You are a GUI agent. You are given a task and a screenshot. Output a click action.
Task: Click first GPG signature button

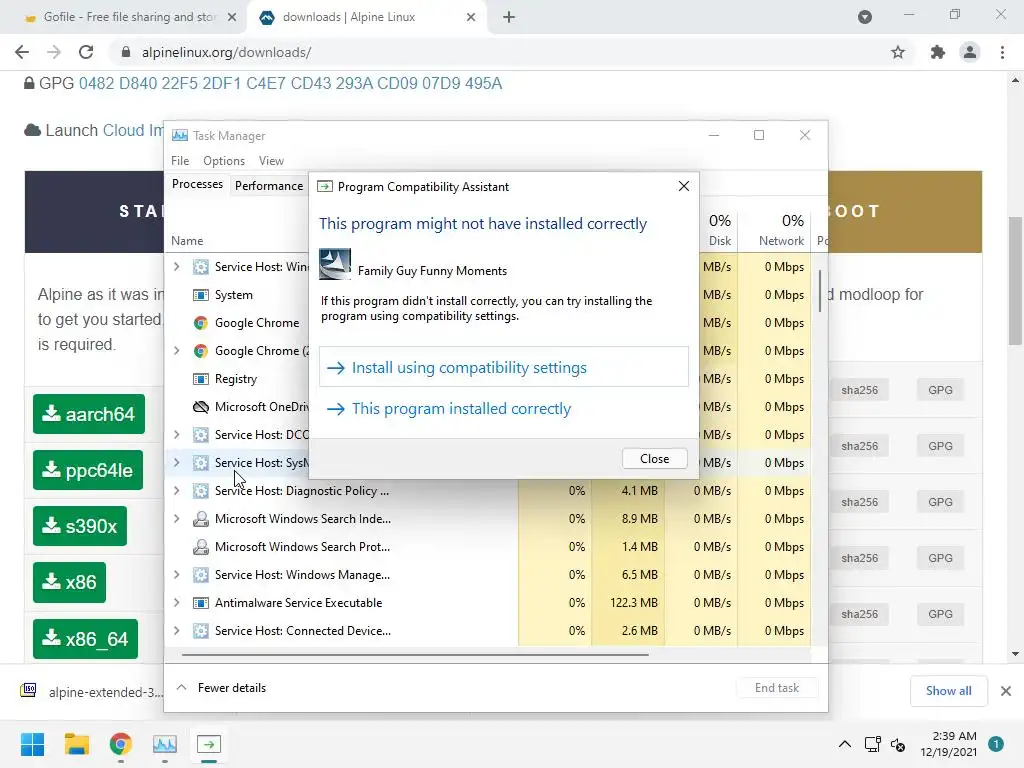(940, 390)
